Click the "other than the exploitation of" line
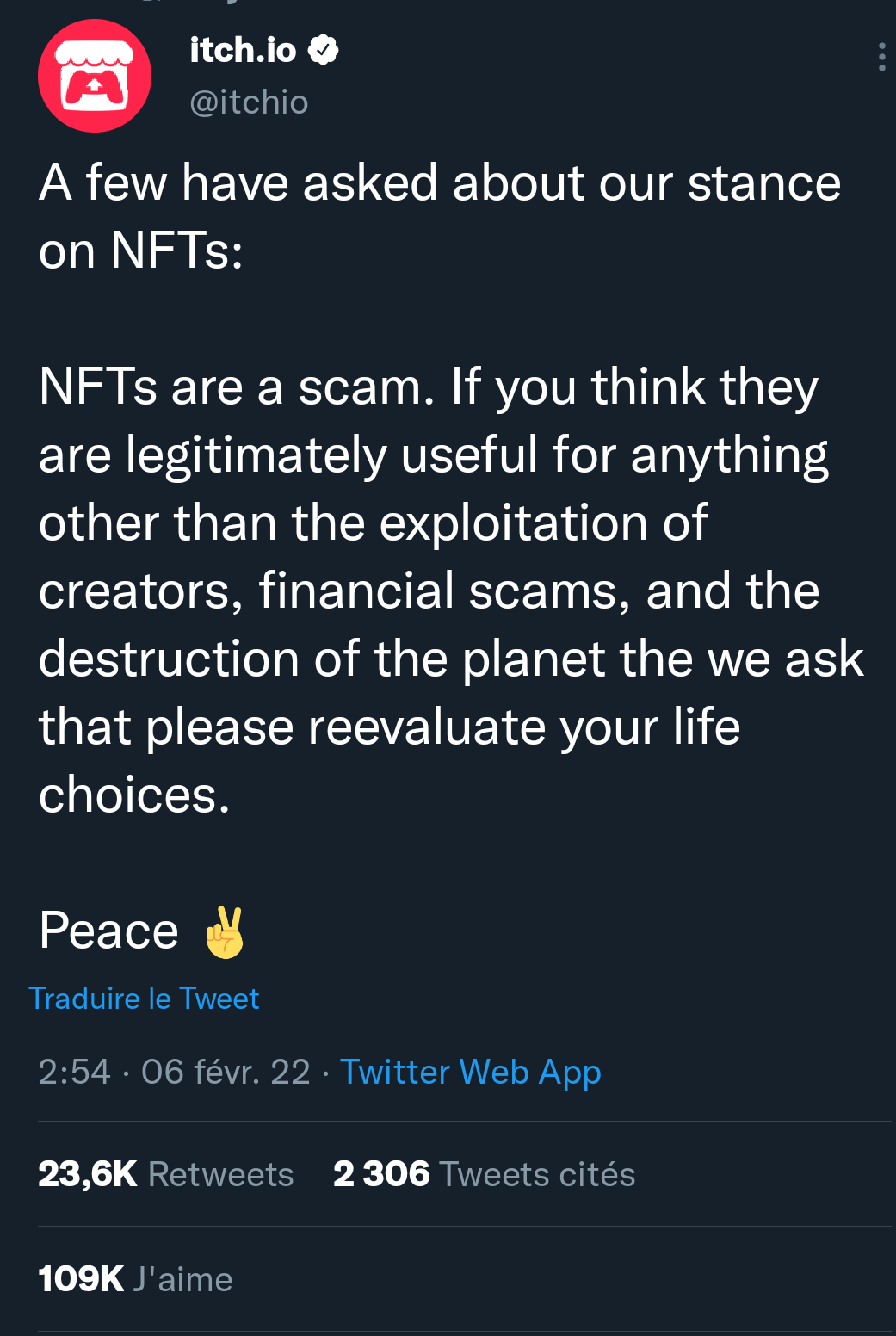 [373, 523]
